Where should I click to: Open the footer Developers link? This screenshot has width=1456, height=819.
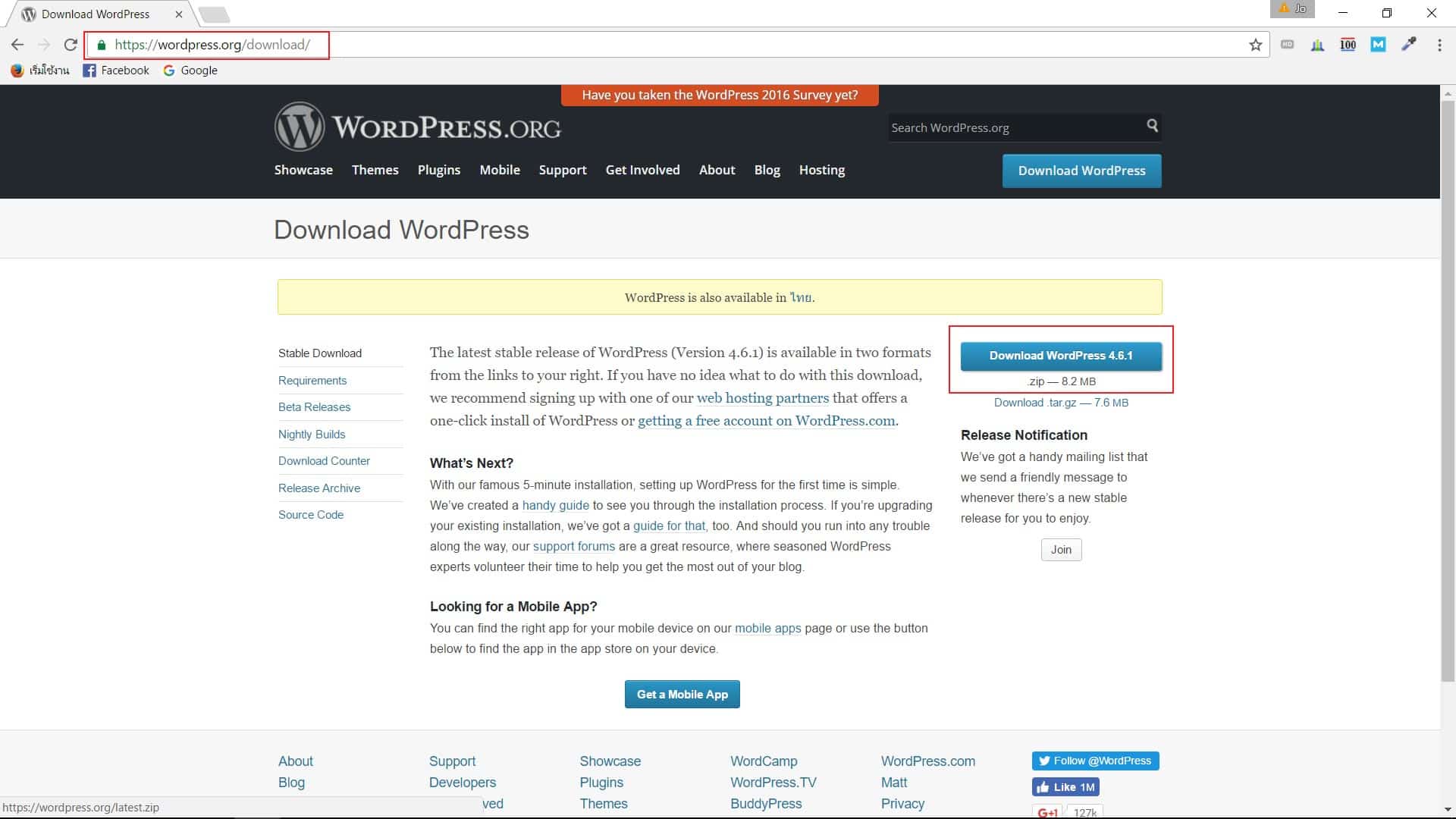tap(463, 783)
